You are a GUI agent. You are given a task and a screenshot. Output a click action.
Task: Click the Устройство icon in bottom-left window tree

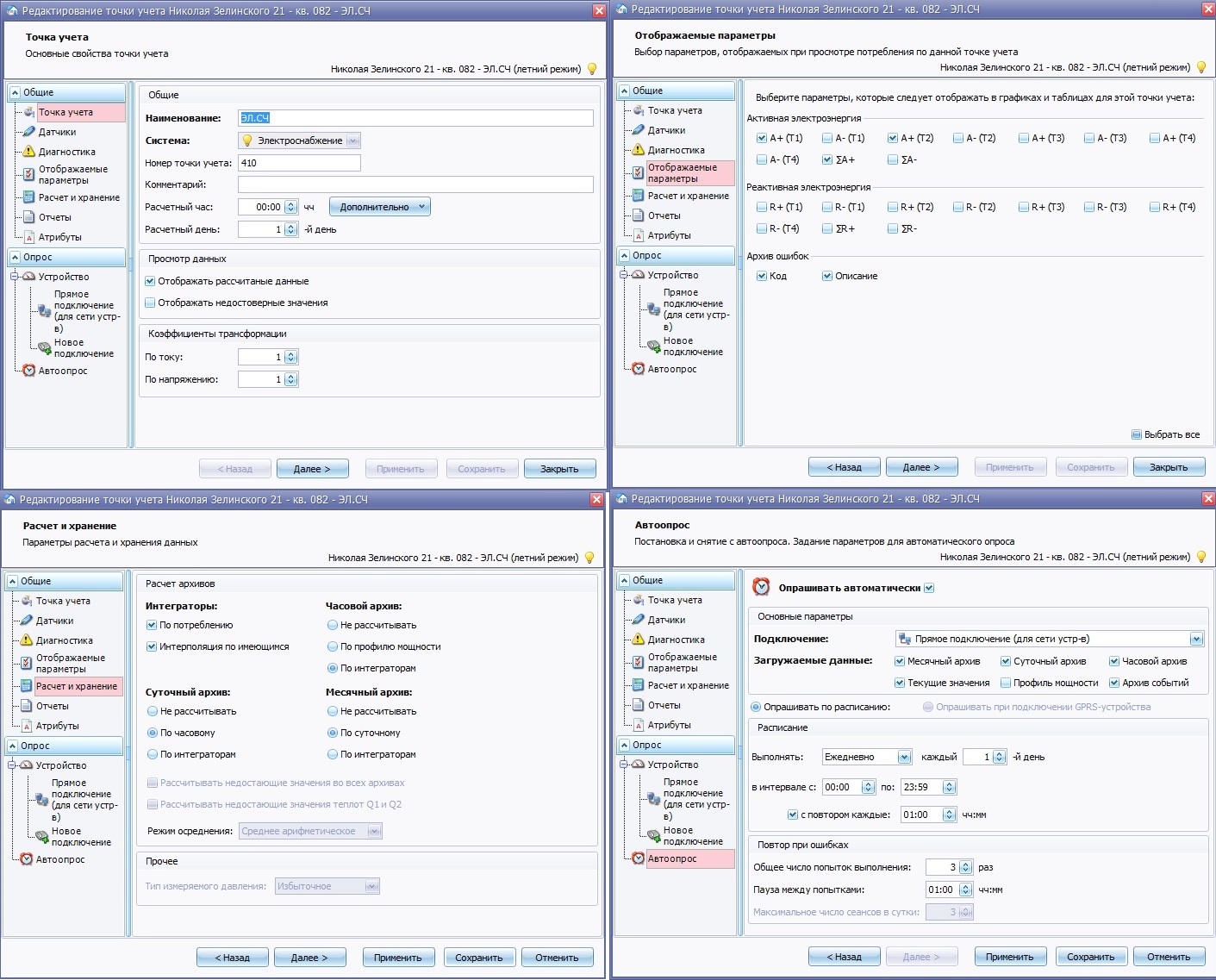[x=26, y=765]
